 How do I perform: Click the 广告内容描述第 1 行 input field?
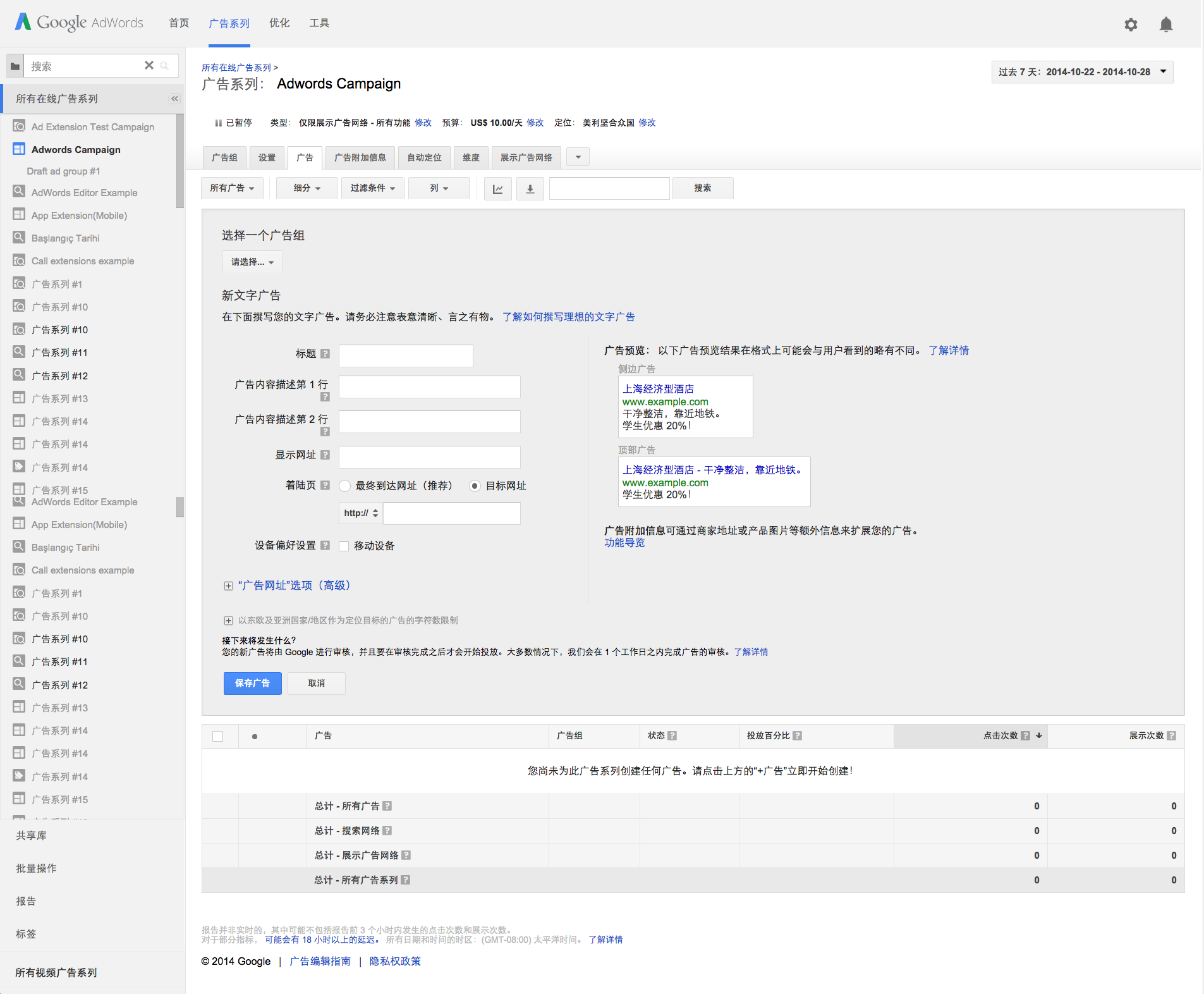click(430, 387)
